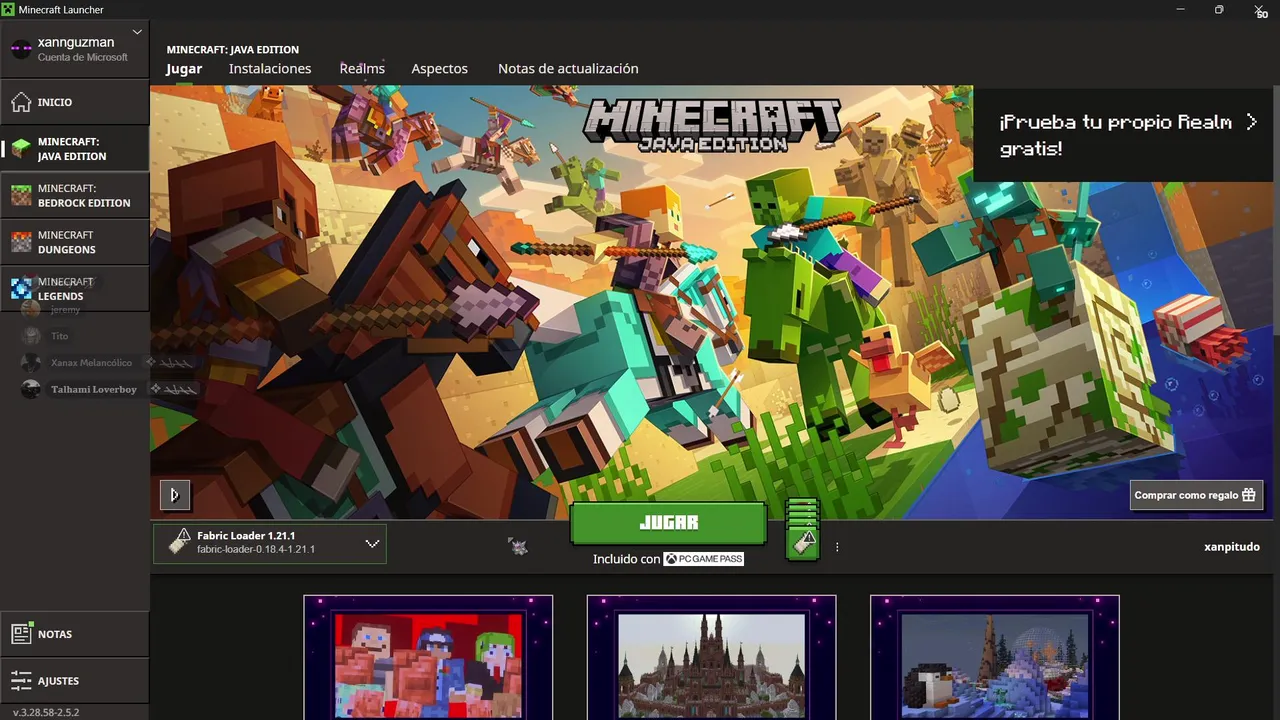The height and width of the screenshot is (720, 1280).
Task: Click the gift icon on Comprar como regalo
Action: pos(1248,495)
